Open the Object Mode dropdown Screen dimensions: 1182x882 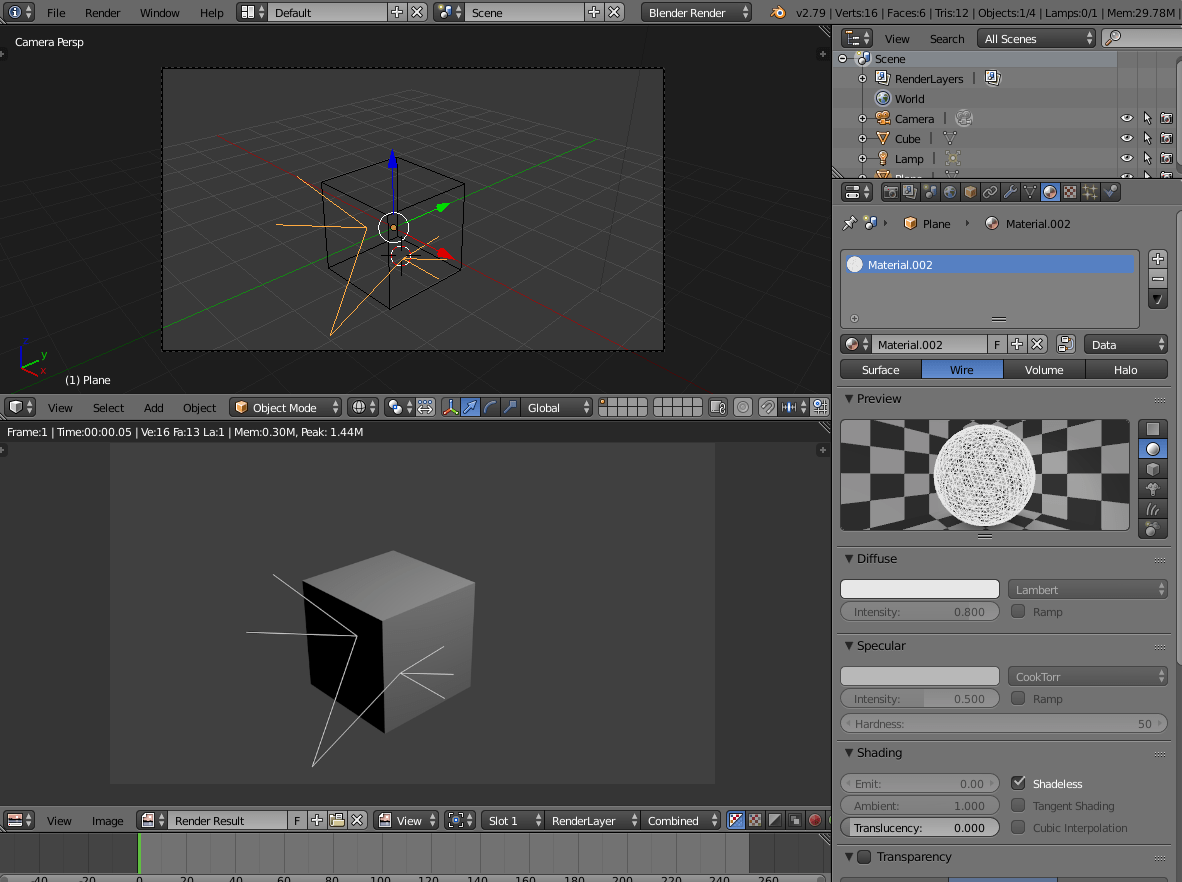(x=285, y=407)
